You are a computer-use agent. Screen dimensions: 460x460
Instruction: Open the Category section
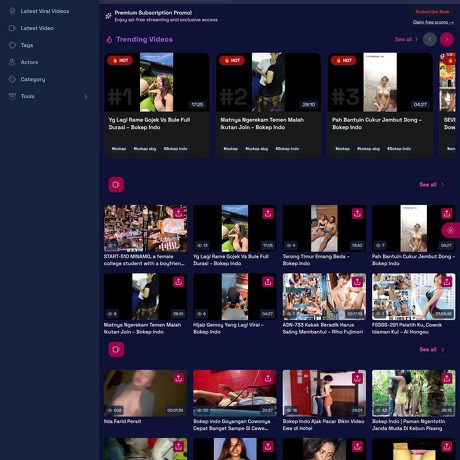coord(33,79)
